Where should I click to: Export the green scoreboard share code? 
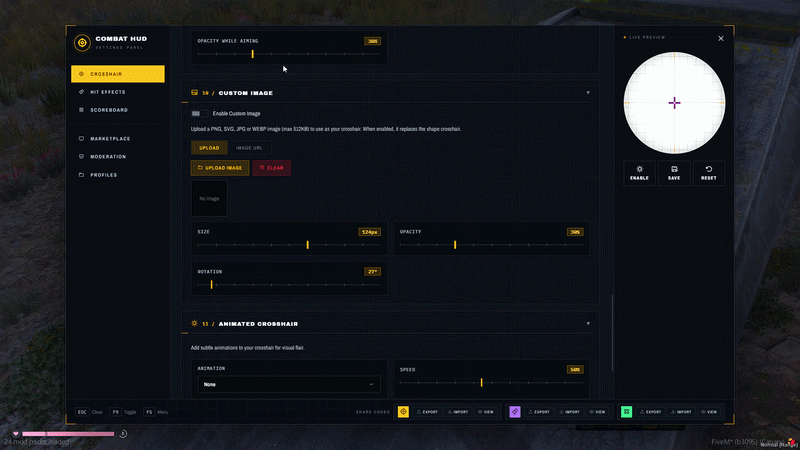(x=651, y=412)
